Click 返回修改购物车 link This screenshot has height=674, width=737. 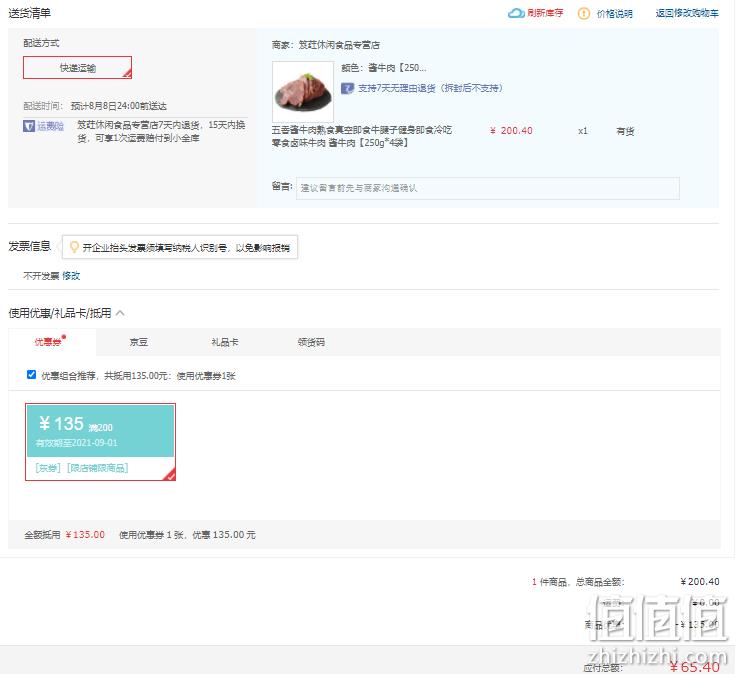pyautogui.click(x=687, y=13)
